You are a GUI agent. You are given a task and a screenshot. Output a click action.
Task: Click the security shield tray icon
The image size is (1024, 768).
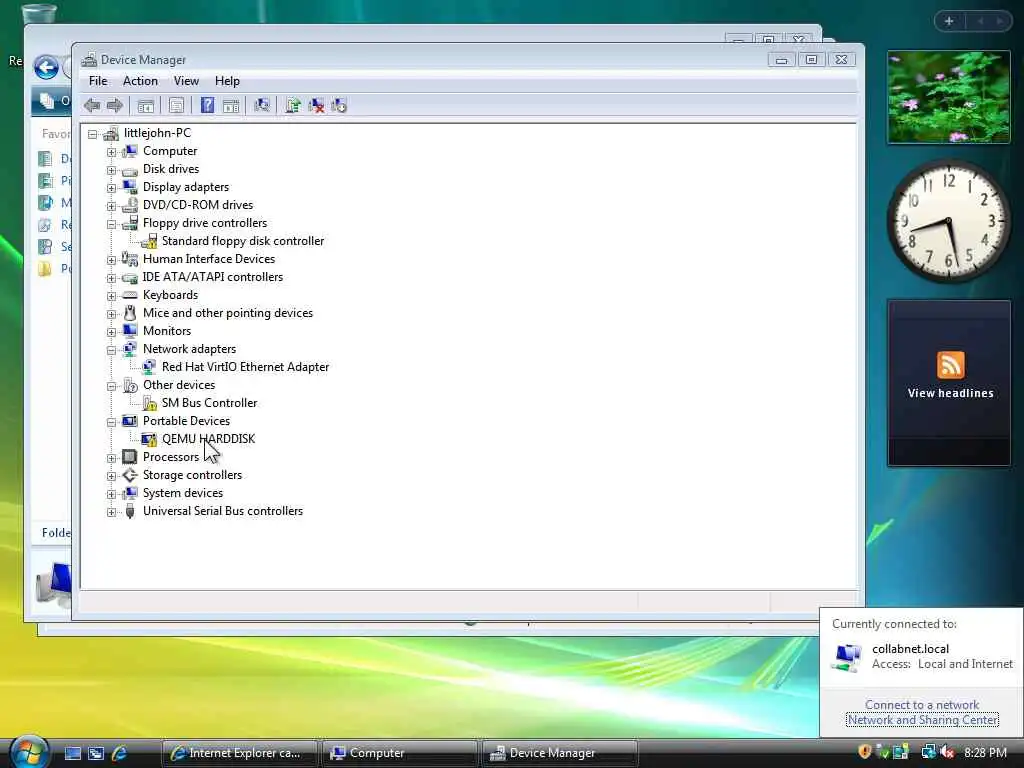coord(865,752)
